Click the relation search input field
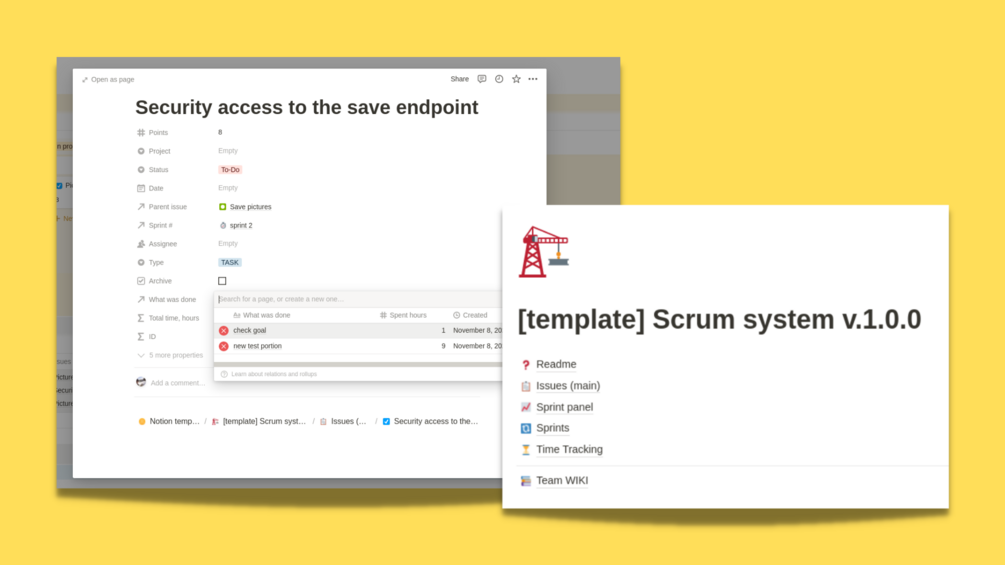Viewport: 1005px width, 565px height. [358, 299]
